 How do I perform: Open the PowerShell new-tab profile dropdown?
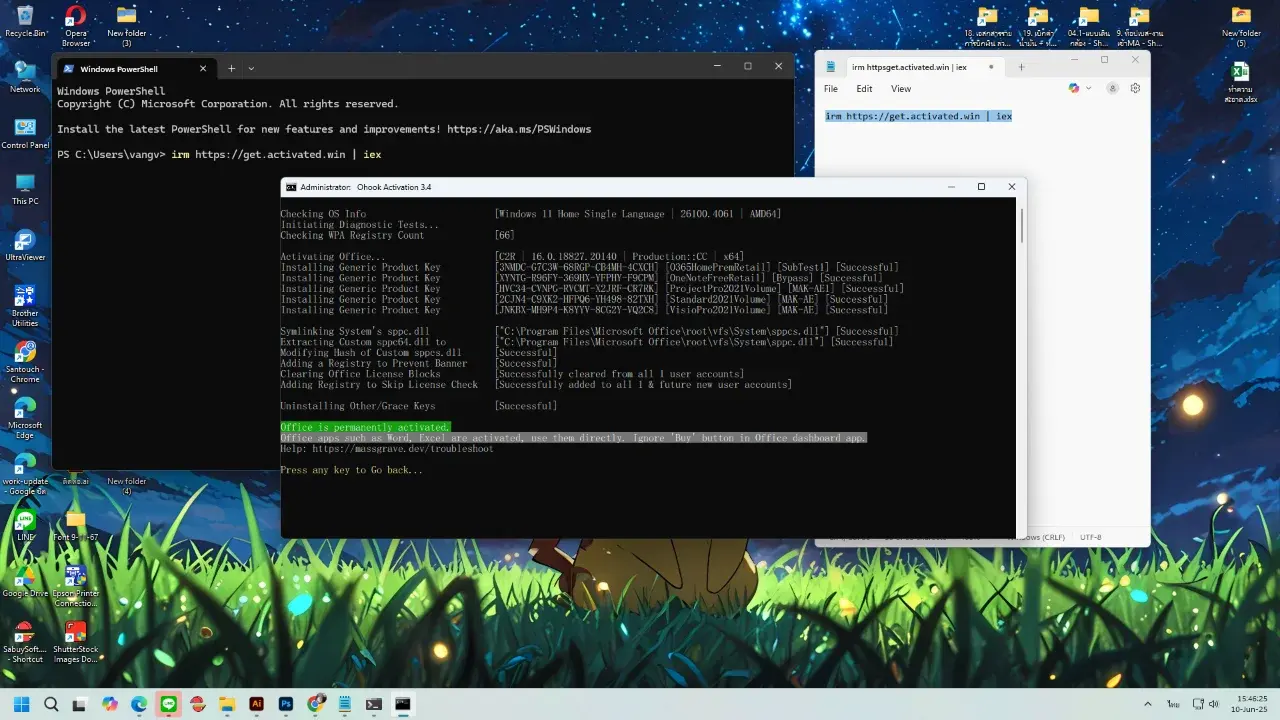pos(251,68)
